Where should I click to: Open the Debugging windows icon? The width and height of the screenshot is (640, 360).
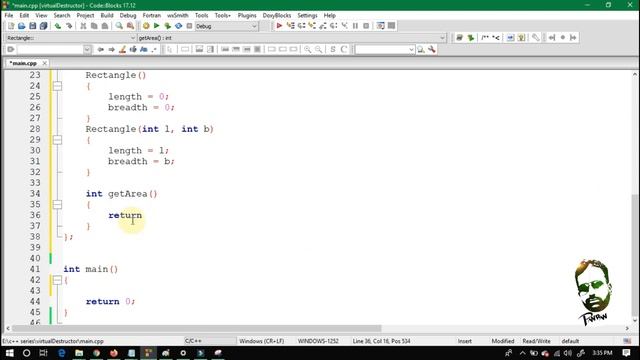pos(380,26)
